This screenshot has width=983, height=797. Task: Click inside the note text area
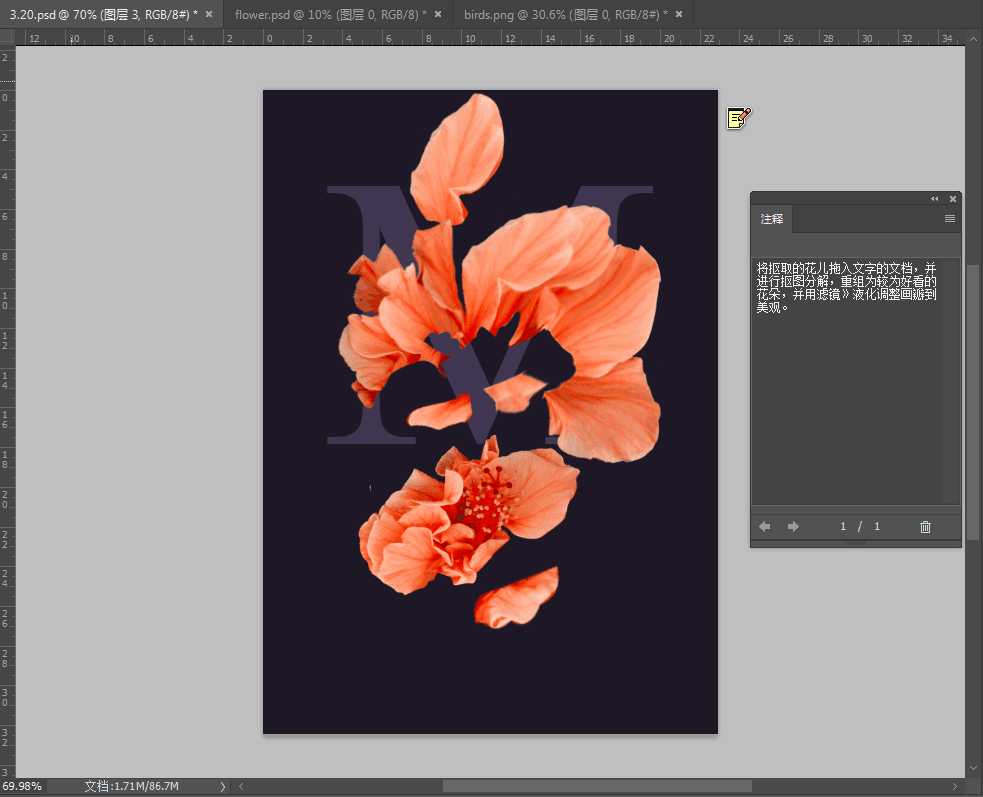coord(846,380)
